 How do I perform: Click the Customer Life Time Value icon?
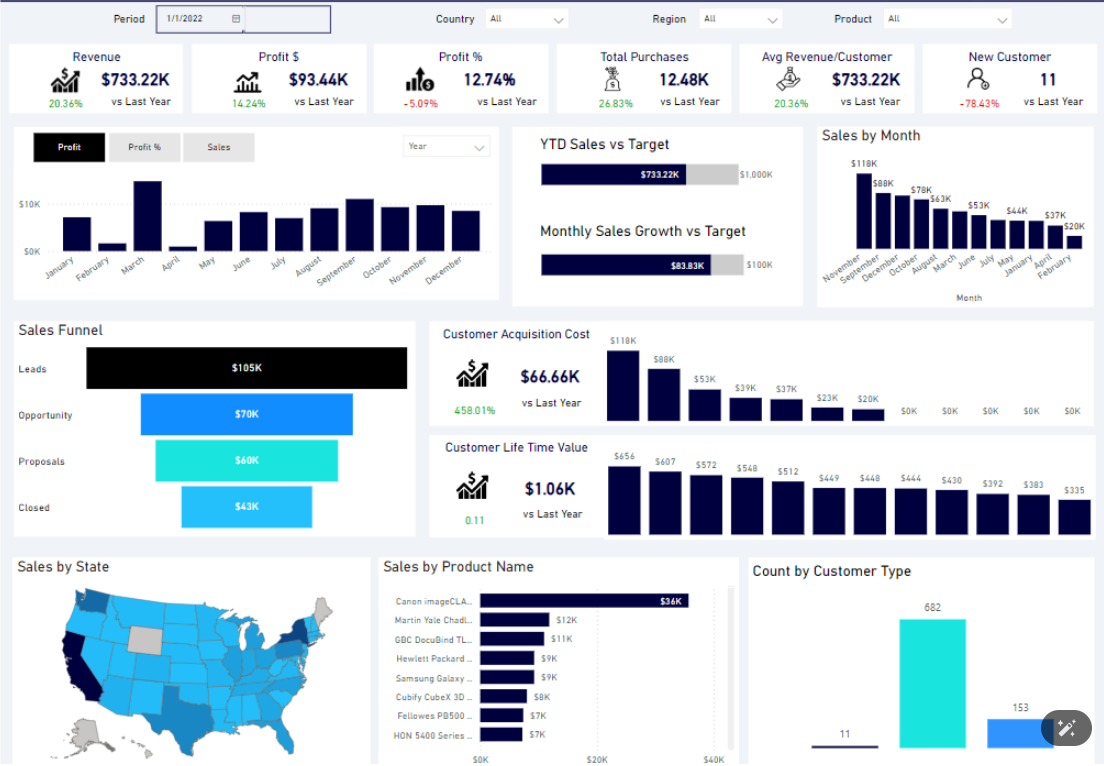click(x=472, y=485)
